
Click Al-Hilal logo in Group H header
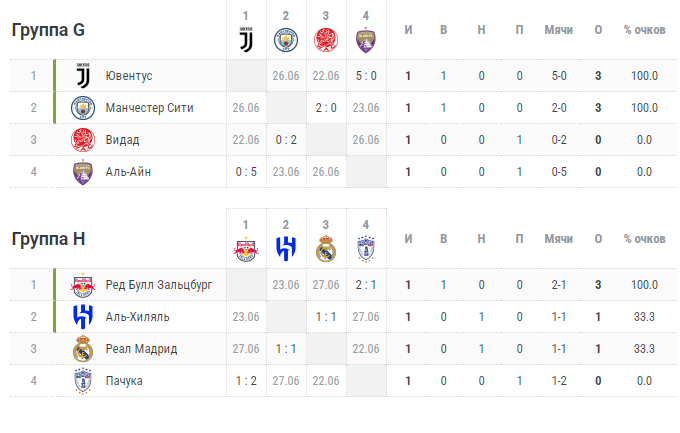[x=286, y=249]
